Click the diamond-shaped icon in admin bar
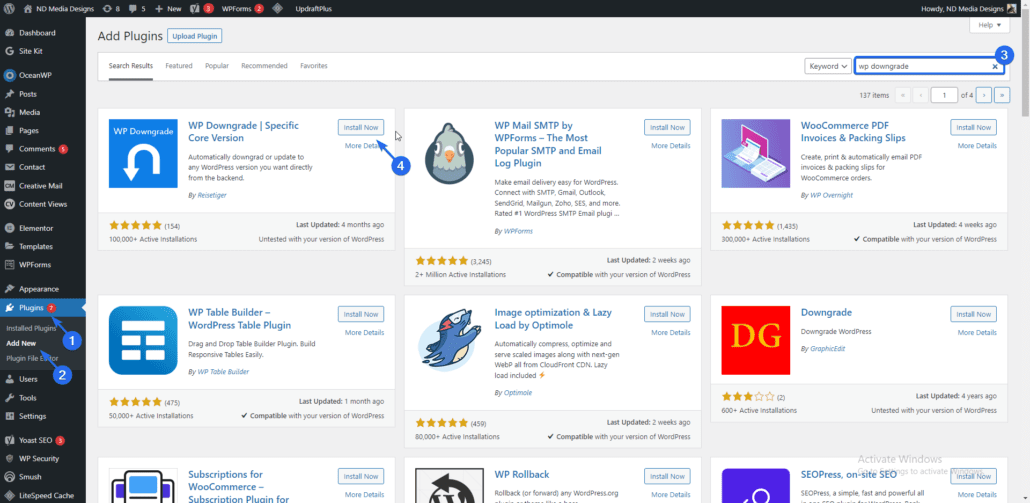This screenshot has height=503, width=1030. (x=278, y=9)
